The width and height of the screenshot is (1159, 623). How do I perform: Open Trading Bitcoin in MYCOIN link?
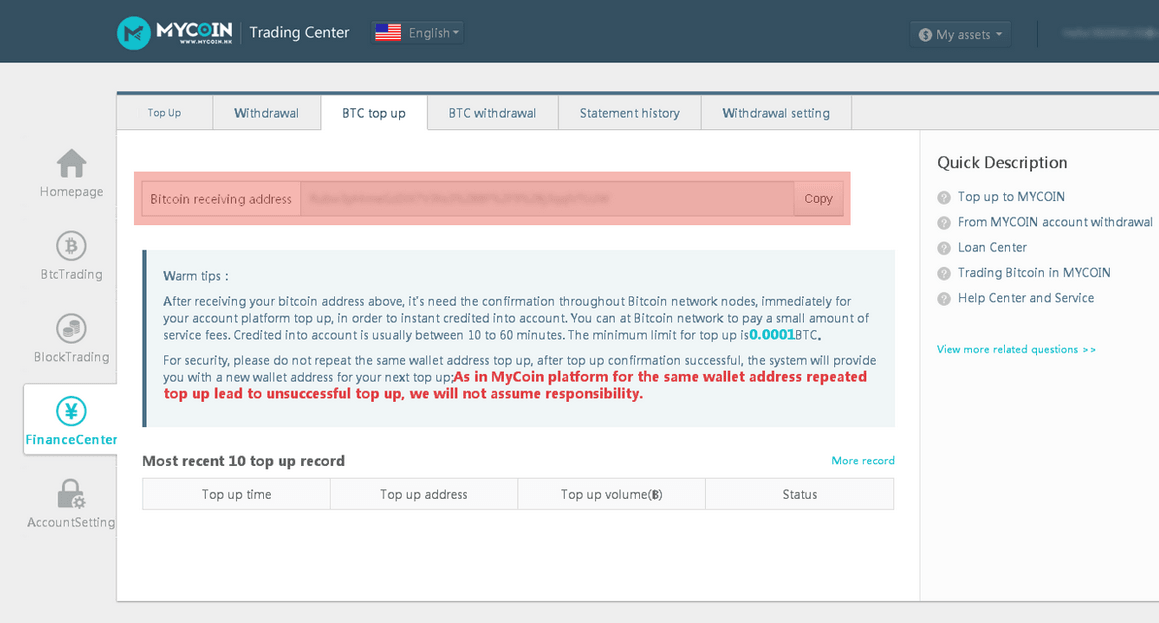pyautogui.click(x=1034, y=273)
